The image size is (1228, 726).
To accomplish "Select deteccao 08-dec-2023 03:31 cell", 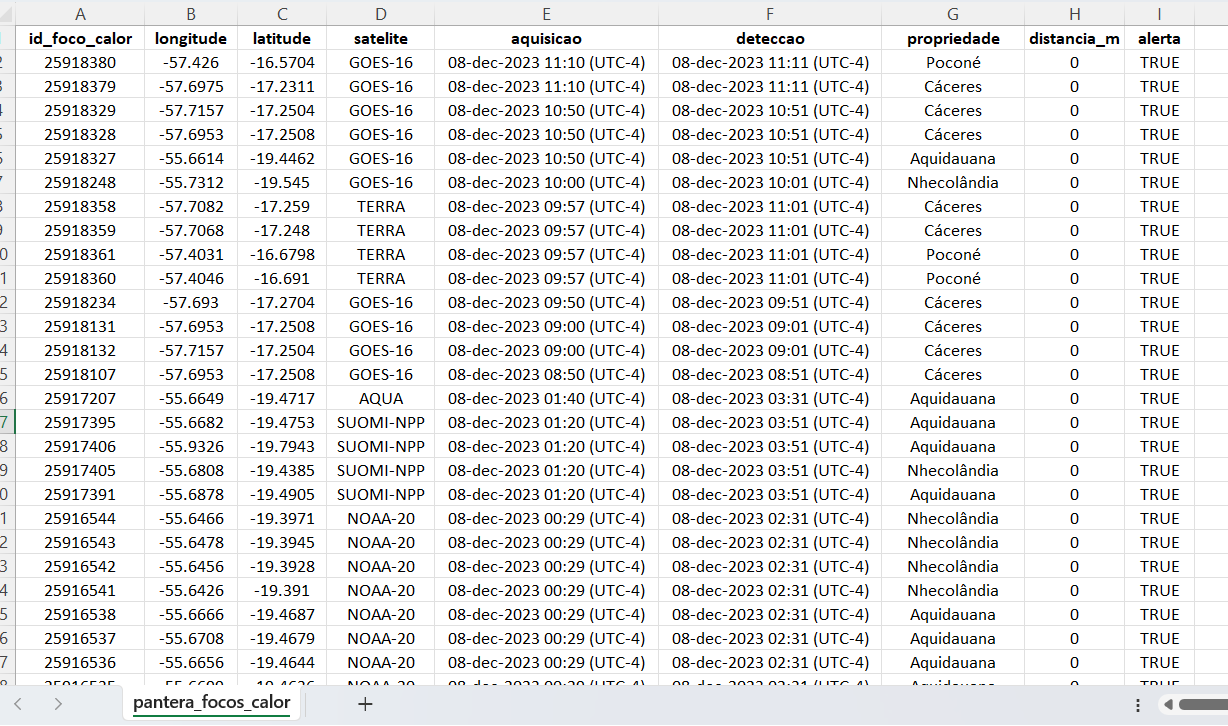I will point(770,398).
